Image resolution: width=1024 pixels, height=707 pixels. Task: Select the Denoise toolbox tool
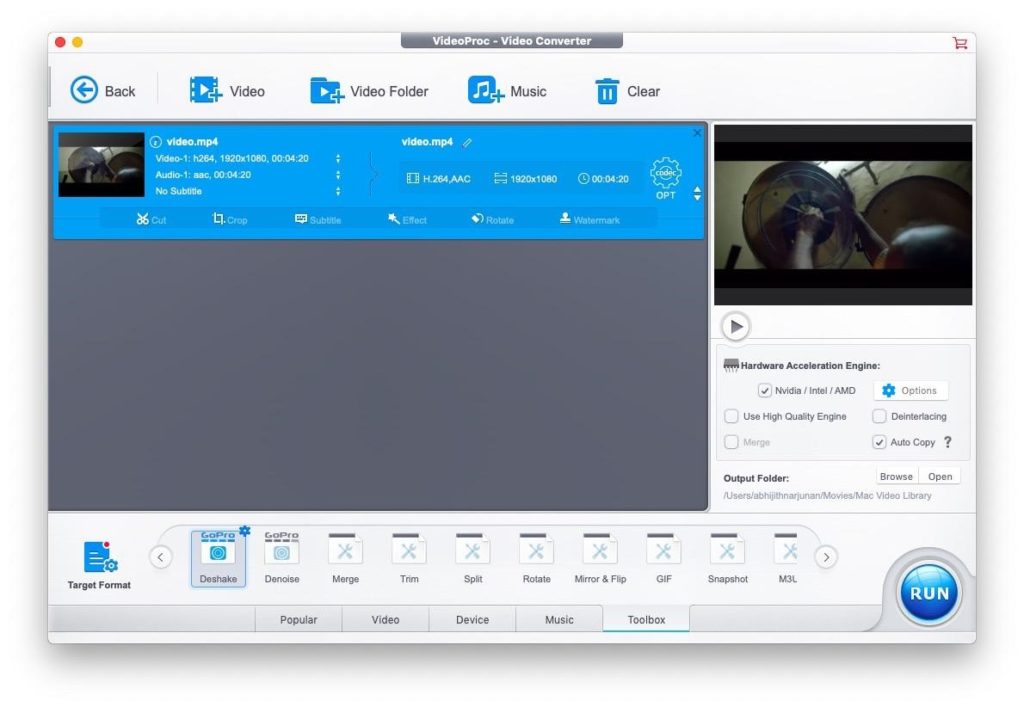coord(281,557)
